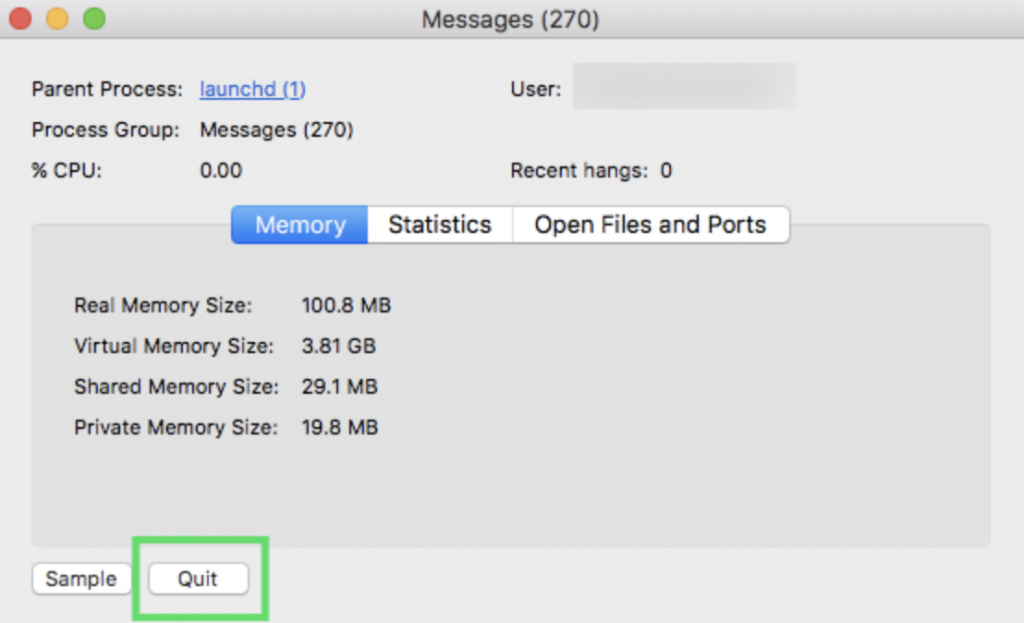
Task: Click the Shared Memory Size label
Action: (x=176, y=387)
